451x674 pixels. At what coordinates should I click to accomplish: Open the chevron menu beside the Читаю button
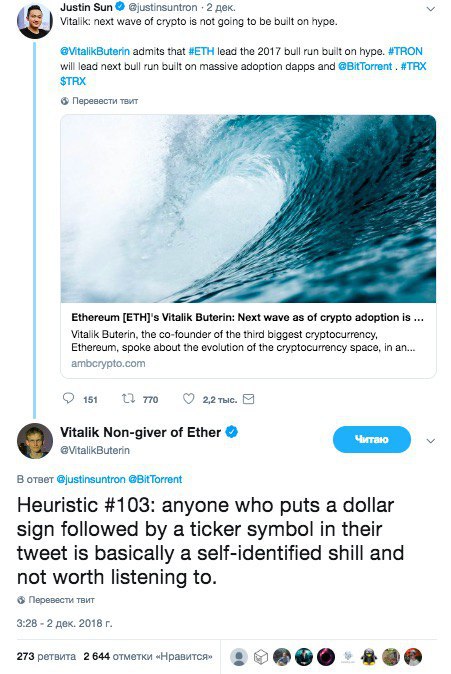tap(430, 441)
